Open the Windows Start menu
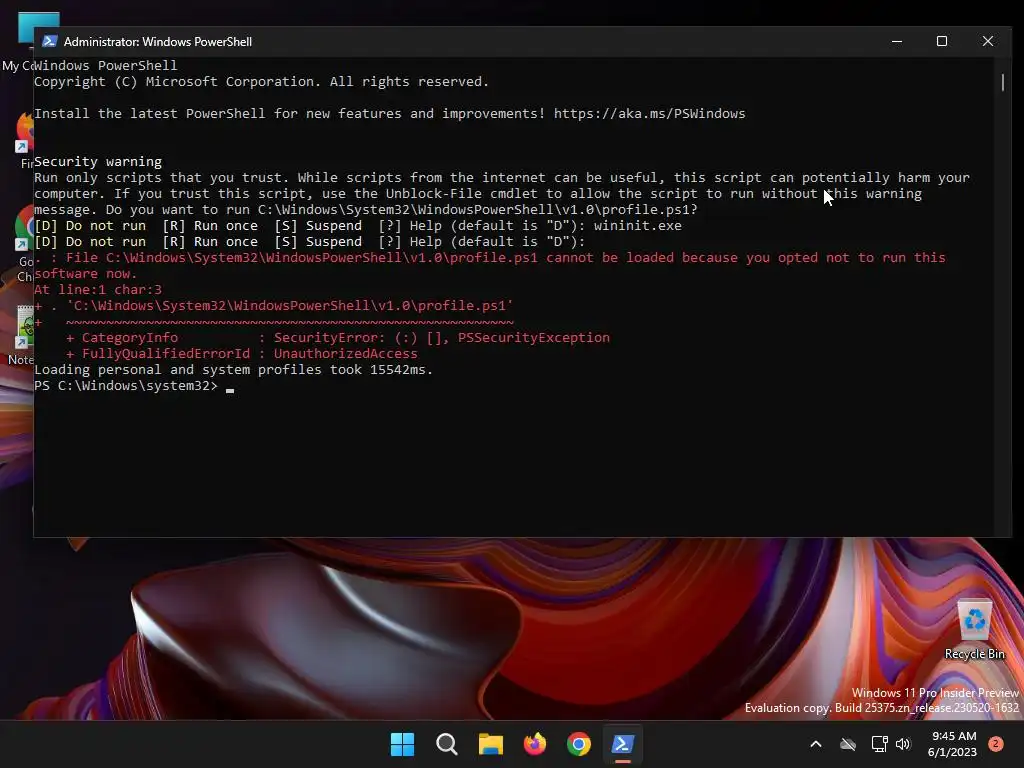Screen dimensions: 1024x768 pos(402,744)
